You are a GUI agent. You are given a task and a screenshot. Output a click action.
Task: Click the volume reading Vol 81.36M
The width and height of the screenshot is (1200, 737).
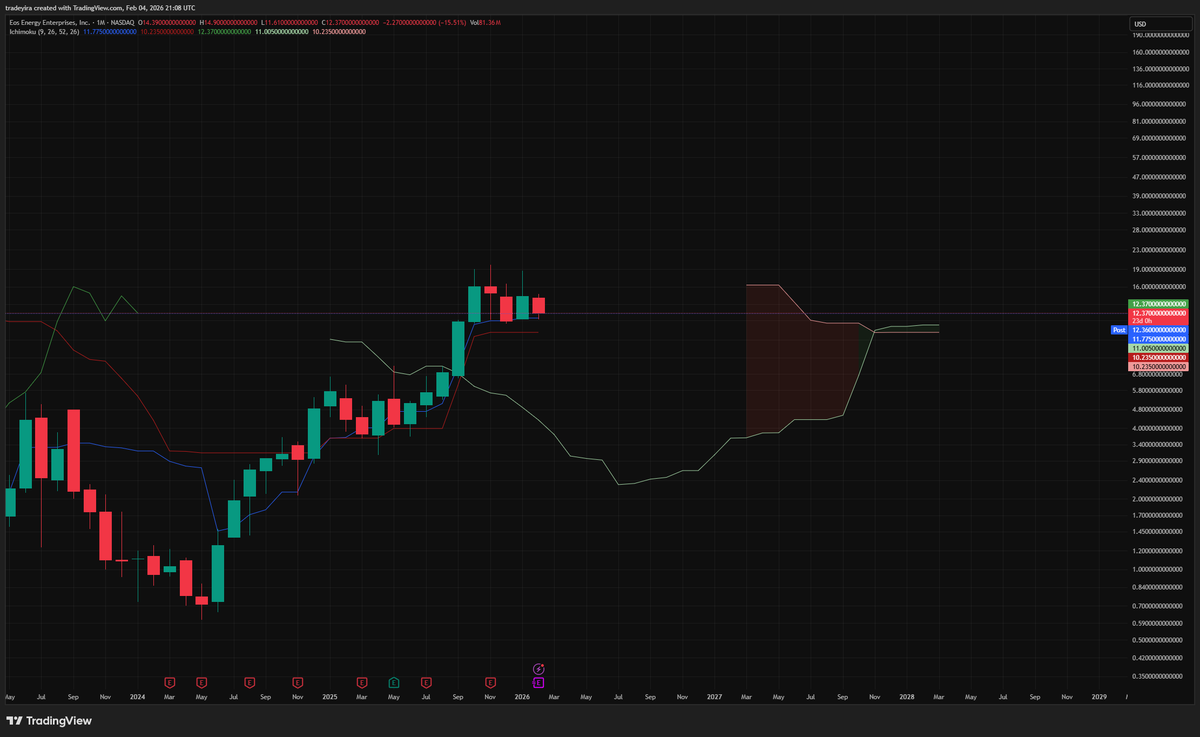(486, 22)
